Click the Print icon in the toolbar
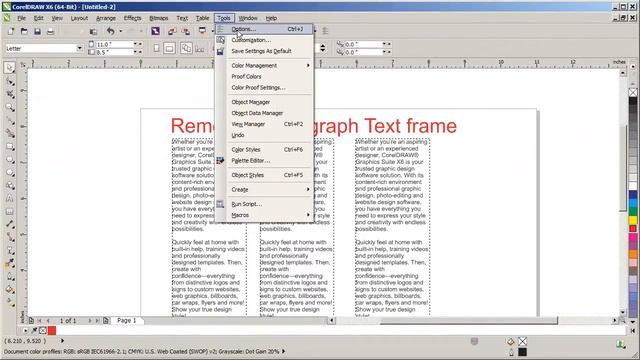 [50, 31]
